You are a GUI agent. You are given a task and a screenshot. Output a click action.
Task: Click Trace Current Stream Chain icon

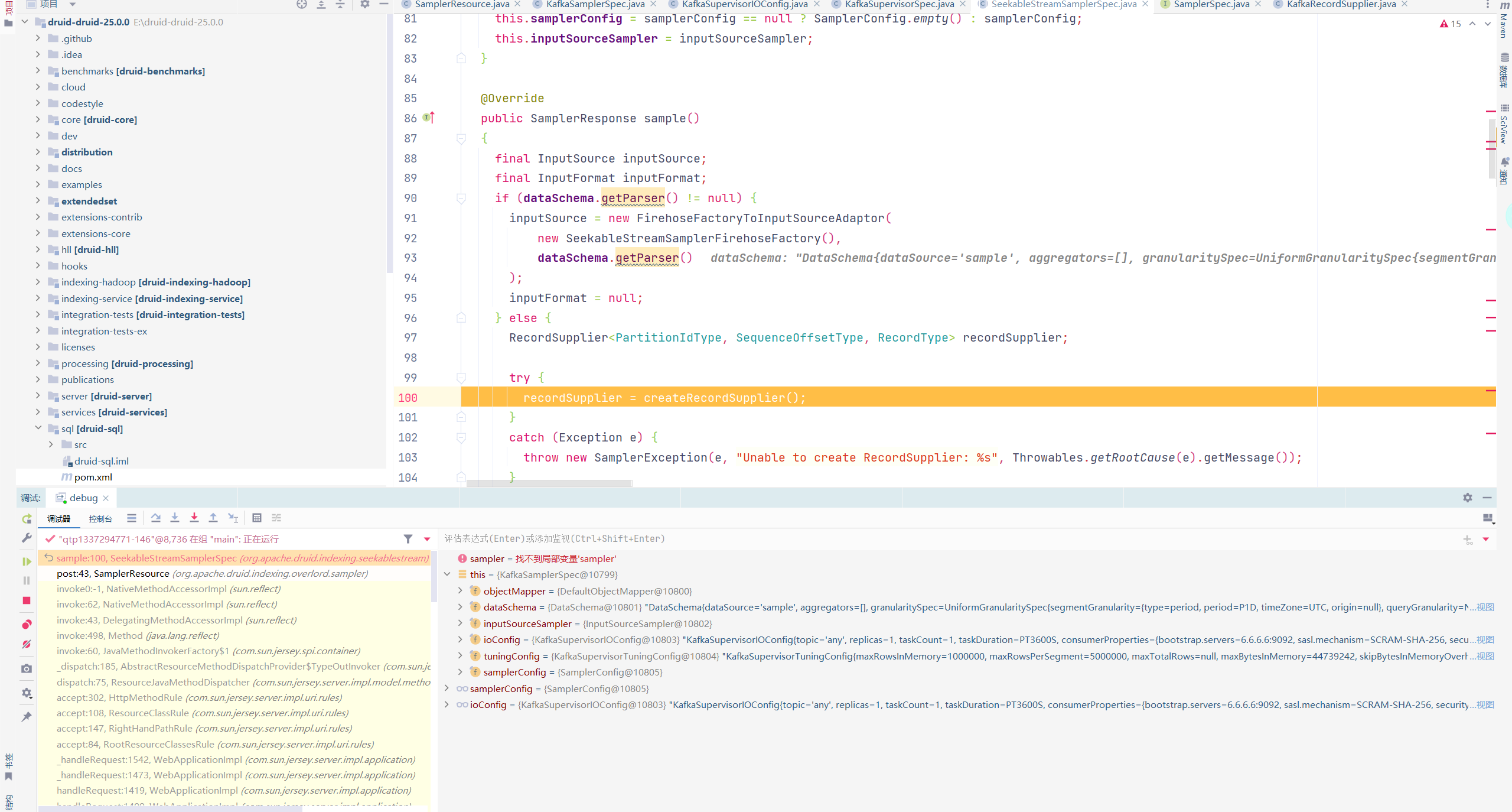pyautogui.click(x=276, y=518)
